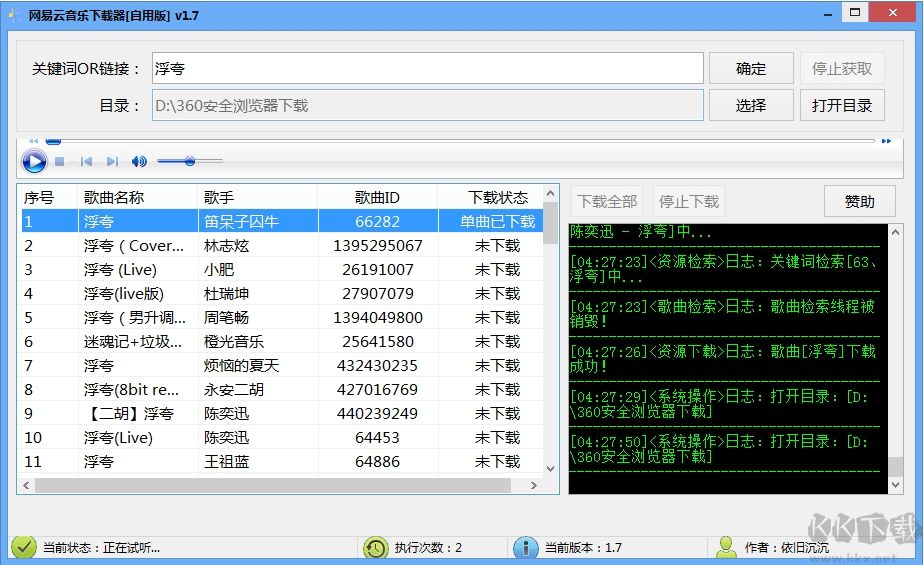924x565 pixels.
Task: Click the fast-forward arrows at seek bar end
Action: pos(886,141)
